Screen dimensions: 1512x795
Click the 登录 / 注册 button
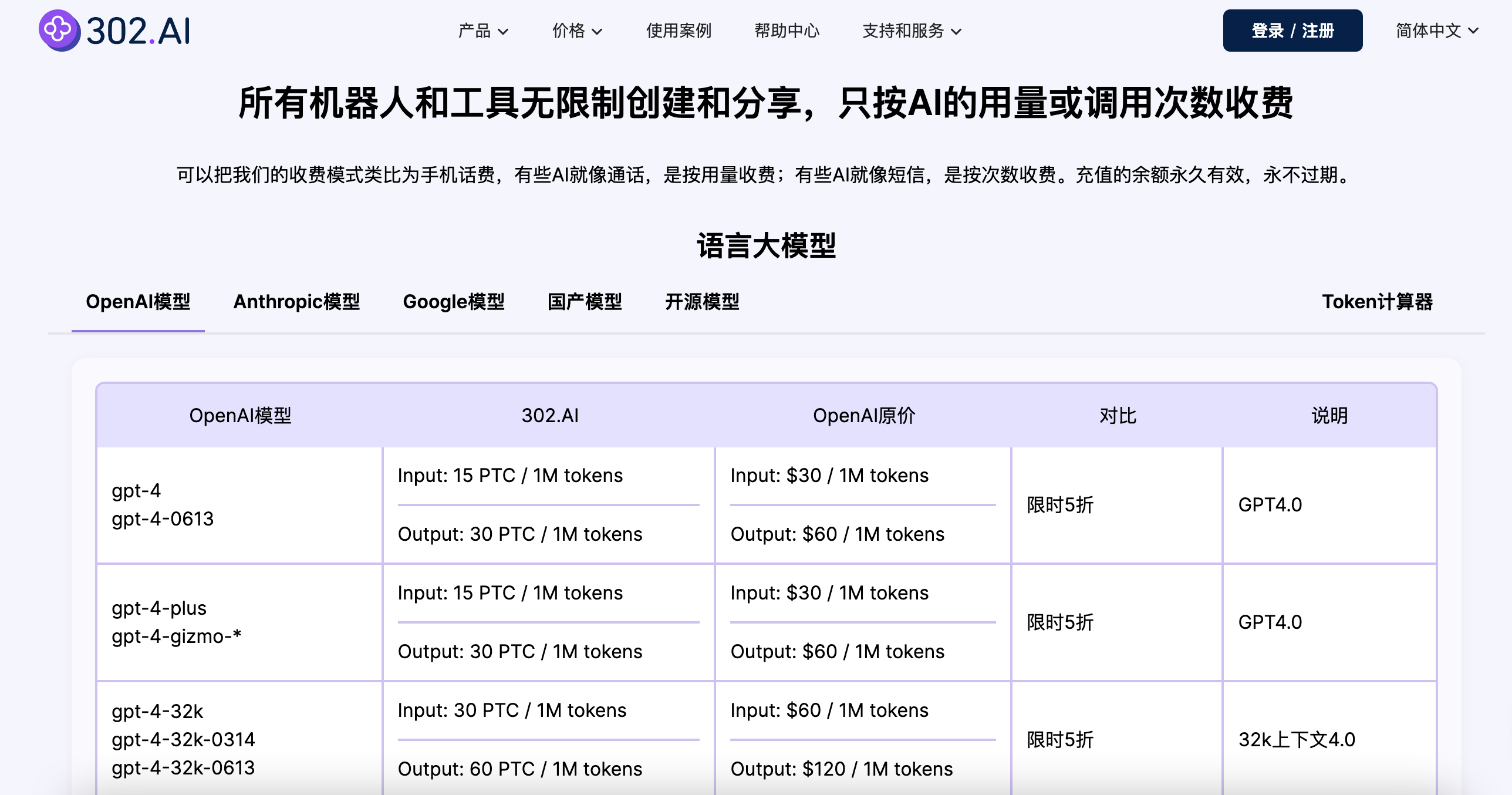tap(1293, 30)
